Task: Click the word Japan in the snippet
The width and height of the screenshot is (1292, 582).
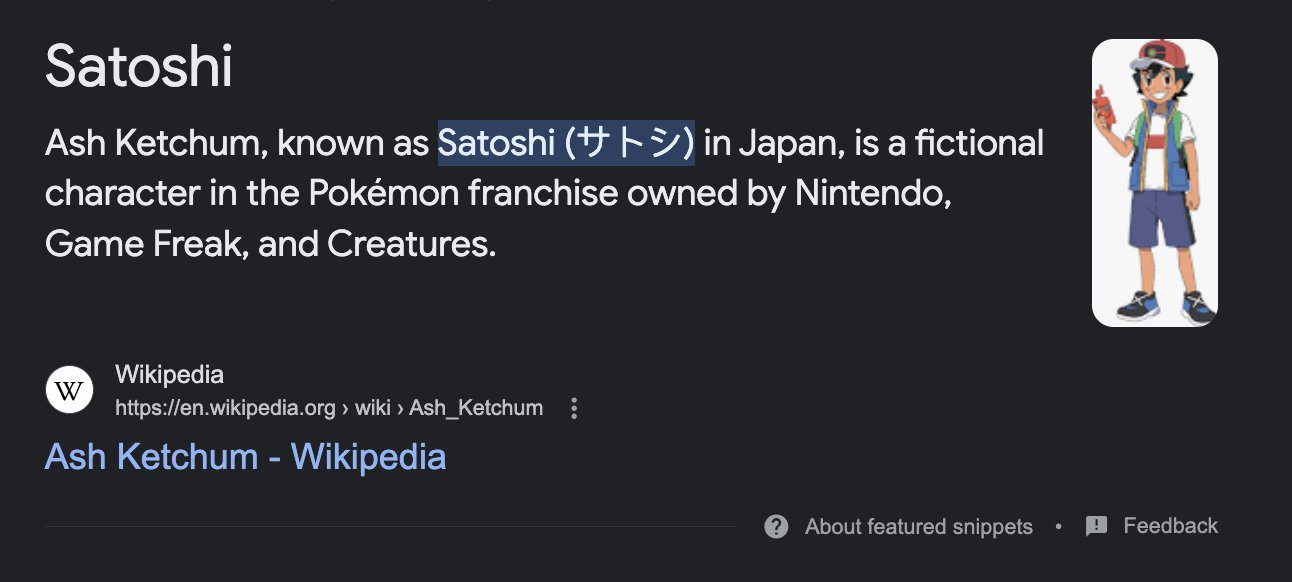Action: coord(789,144)
